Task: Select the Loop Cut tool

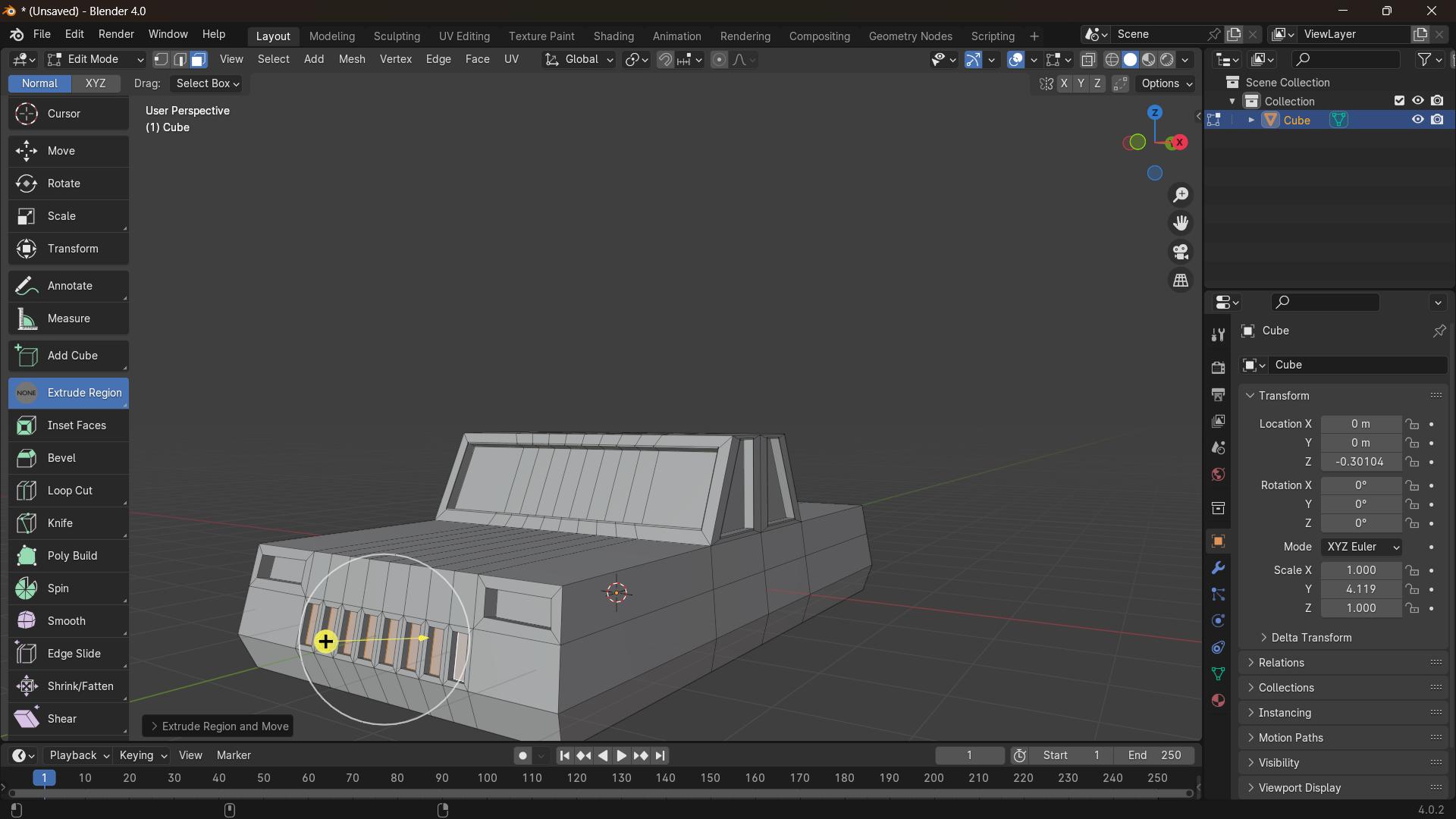Action: (x=69, y=491)
